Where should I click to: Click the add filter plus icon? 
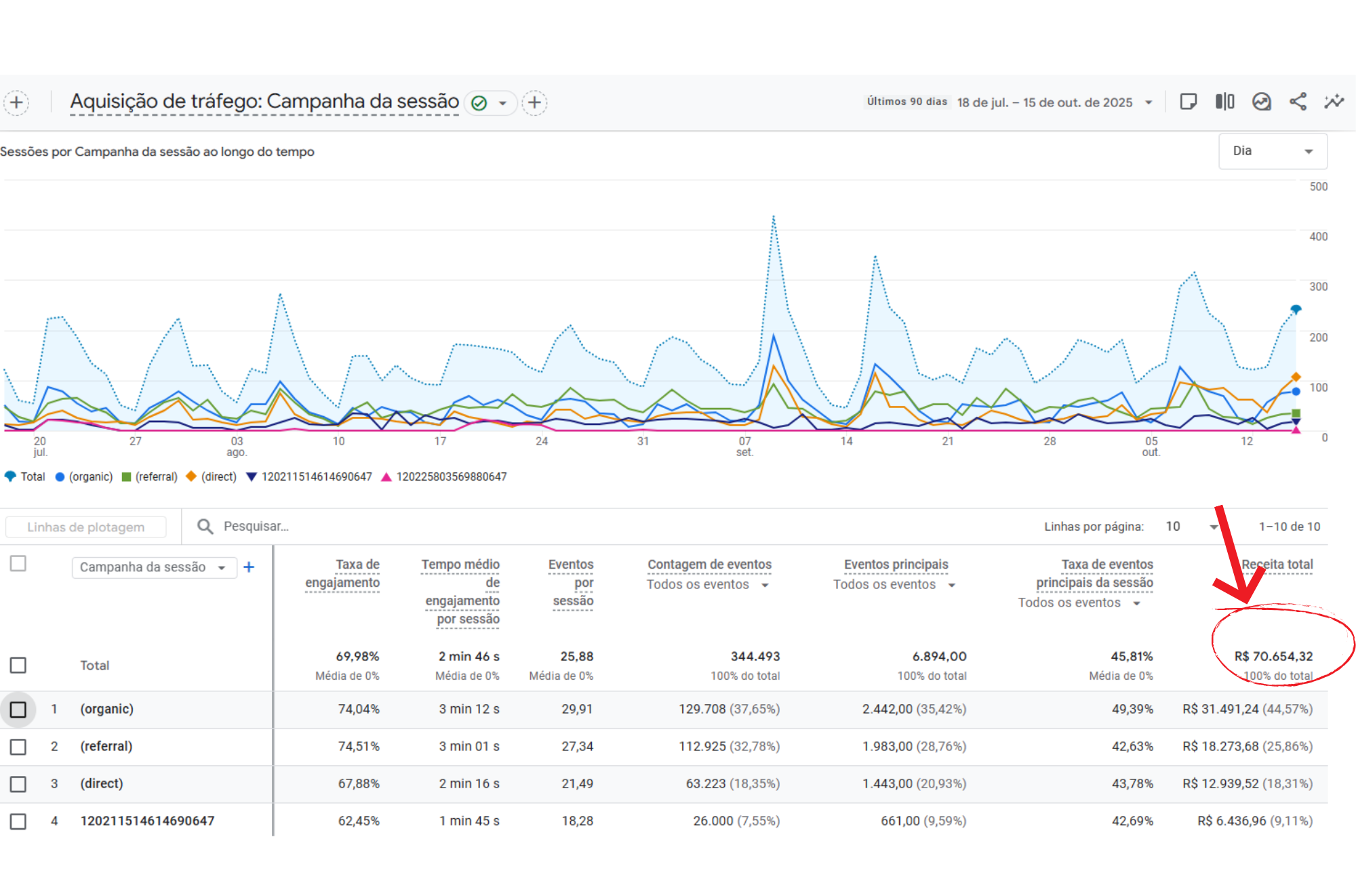point(534,103)
